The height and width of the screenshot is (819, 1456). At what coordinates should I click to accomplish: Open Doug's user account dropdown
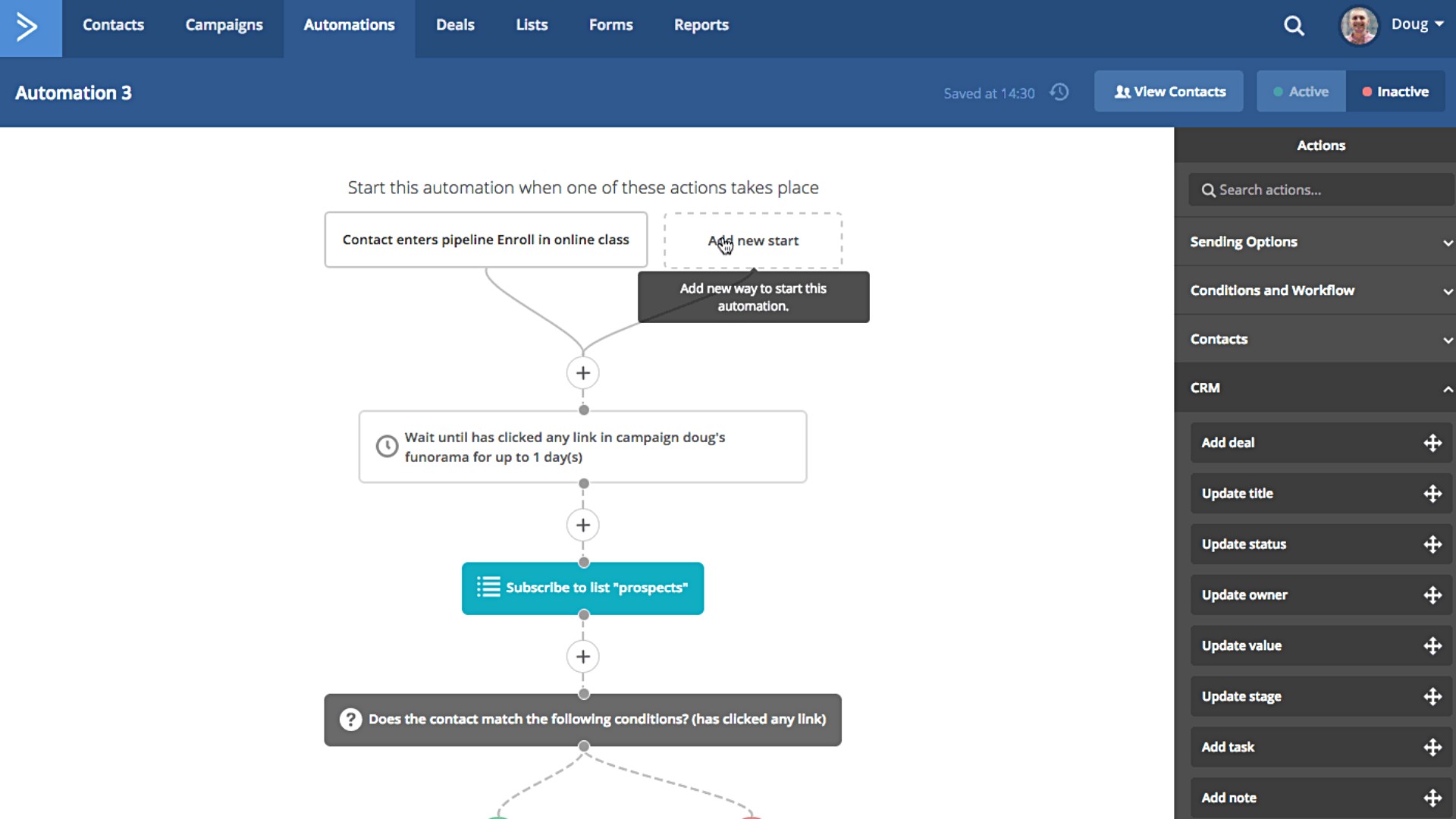pyautogui.click(x=1417, y=24)
